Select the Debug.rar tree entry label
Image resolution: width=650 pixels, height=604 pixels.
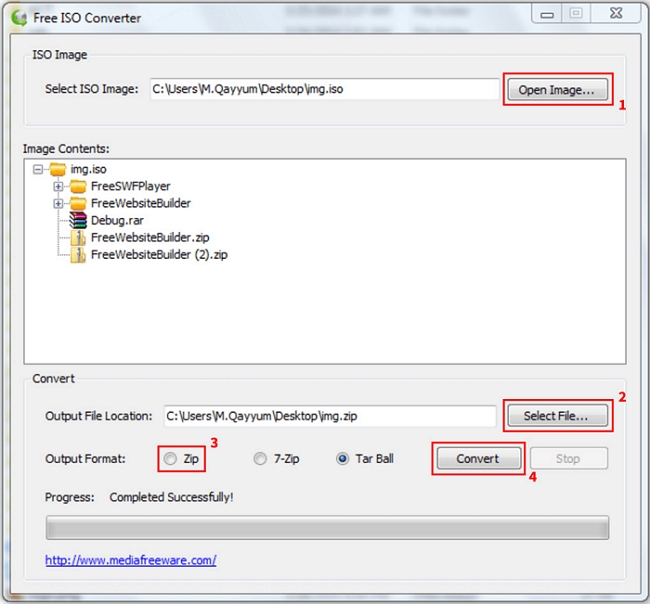click(115, 220)
